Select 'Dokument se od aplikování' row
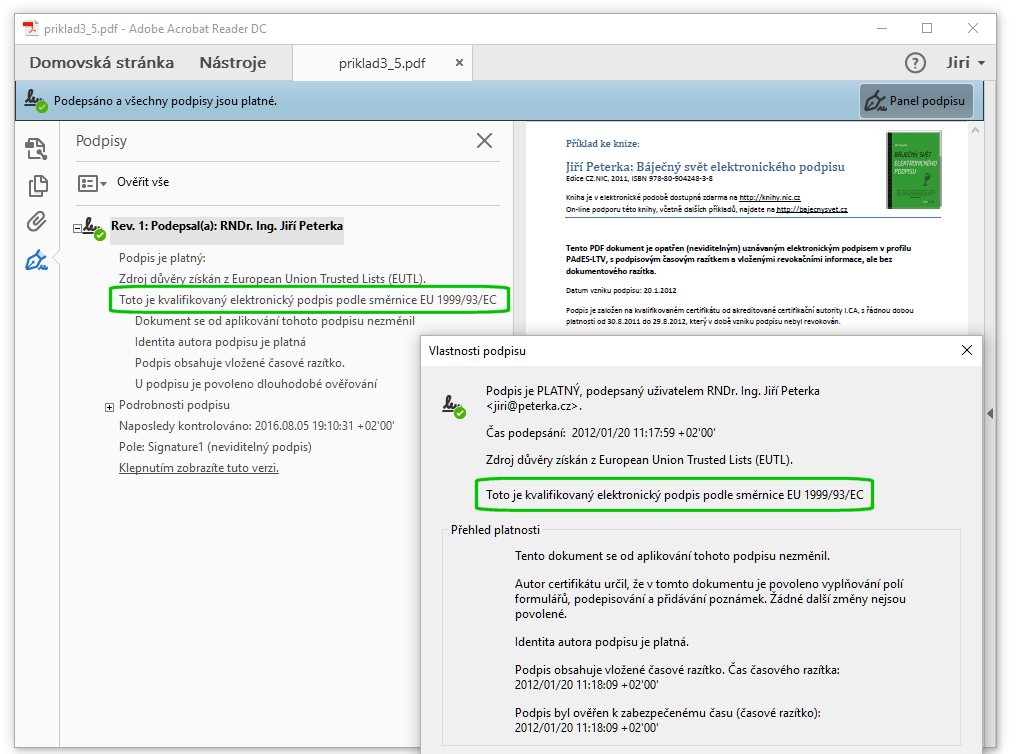The height and width of the screenshot is (754, 1020). pos(275,321)
